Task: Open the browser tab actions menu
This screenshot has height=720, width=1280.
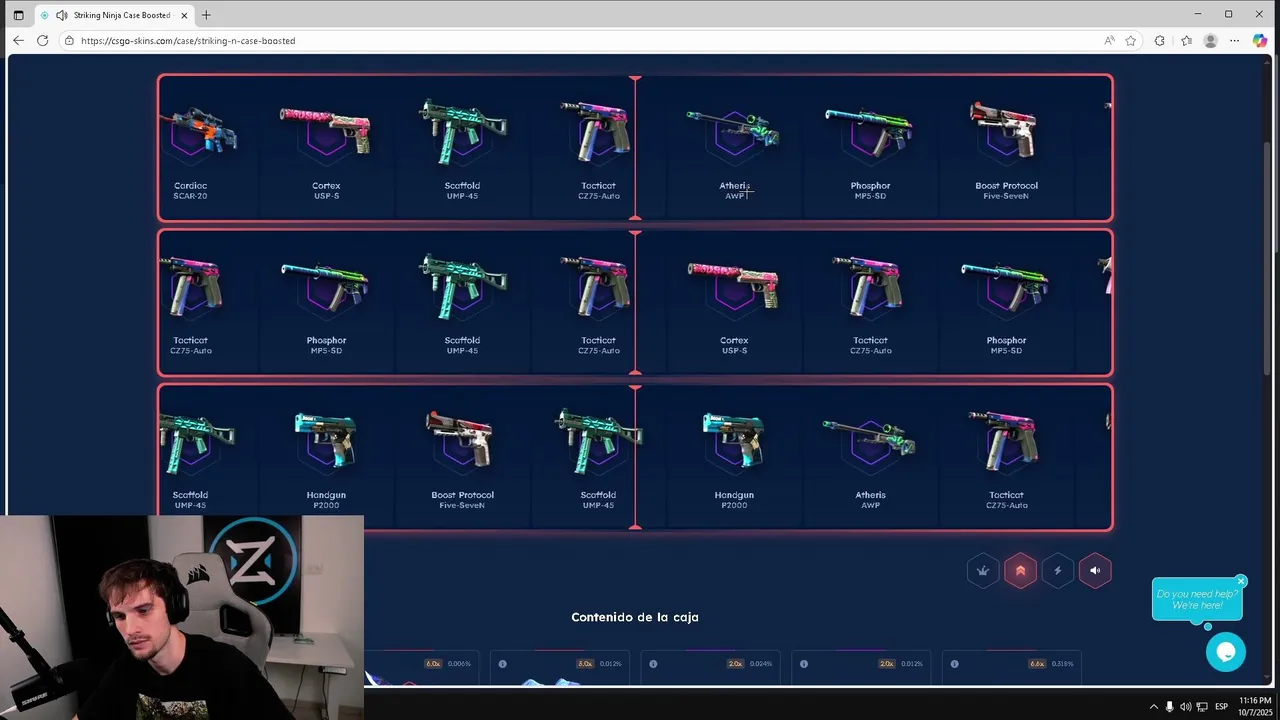Action: point(18,15)
